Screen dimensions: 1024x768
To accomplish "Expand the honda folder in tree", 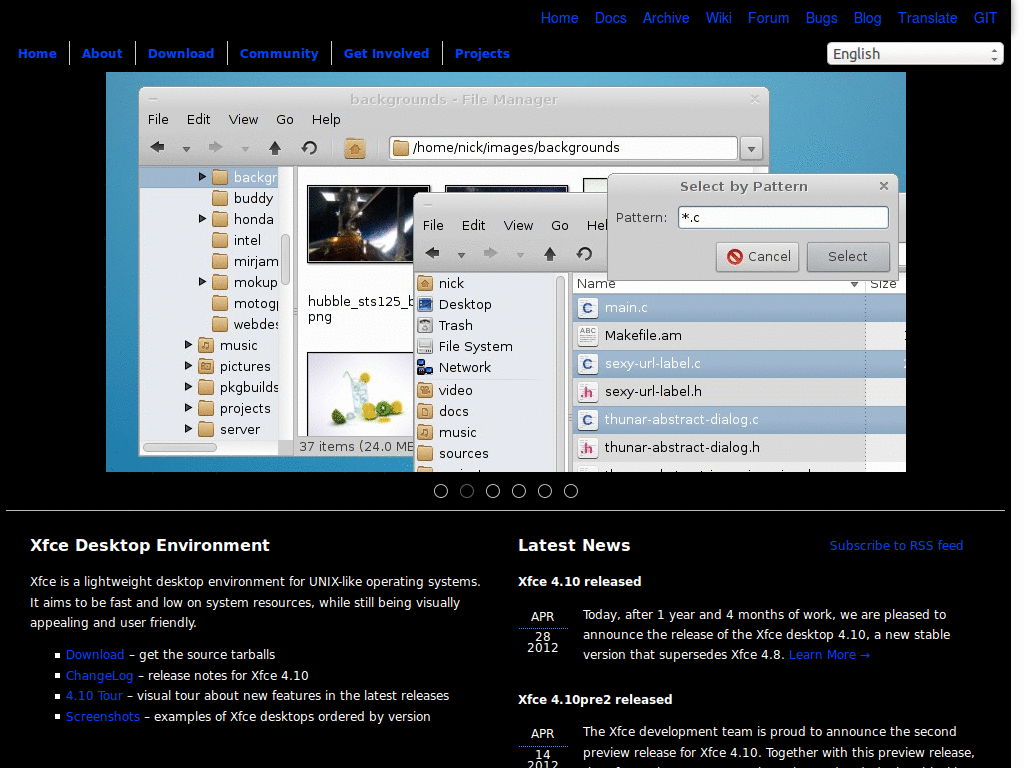I will pos(202,219).
